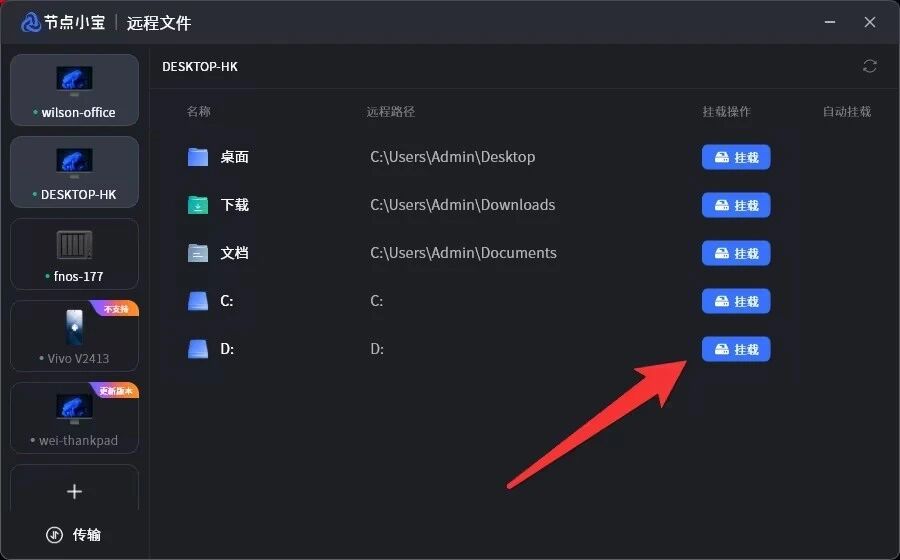This screenshot has height=560, width=900.
Task: Click the C: drive icon
Action: pos(198,301)
